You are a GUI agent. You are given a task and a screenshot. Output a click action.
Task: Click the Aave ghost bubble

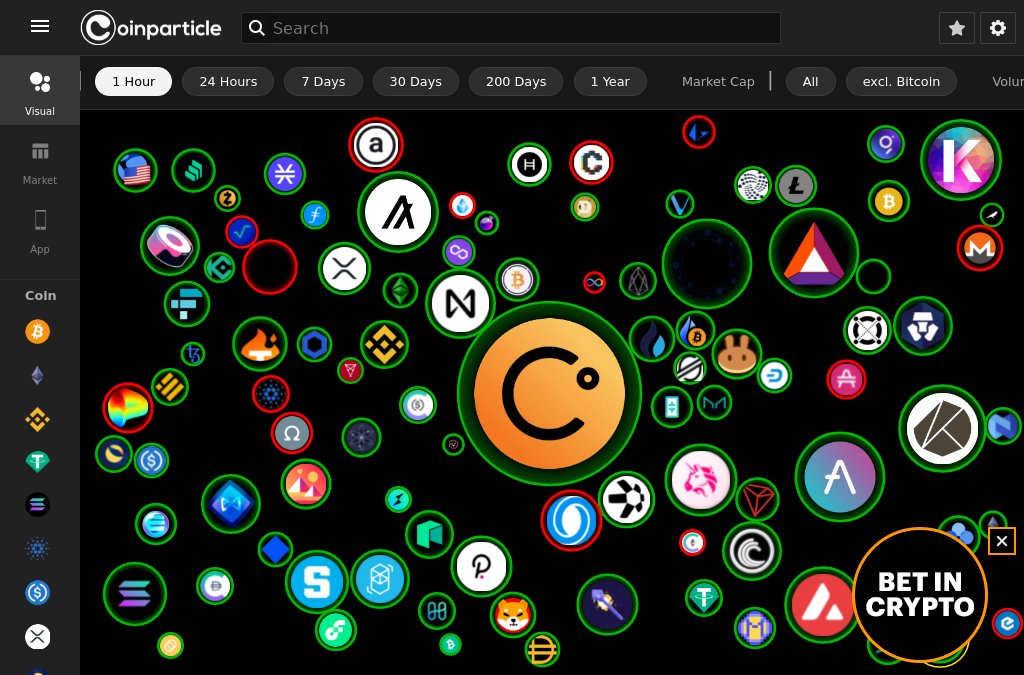[x=840, y=477]
